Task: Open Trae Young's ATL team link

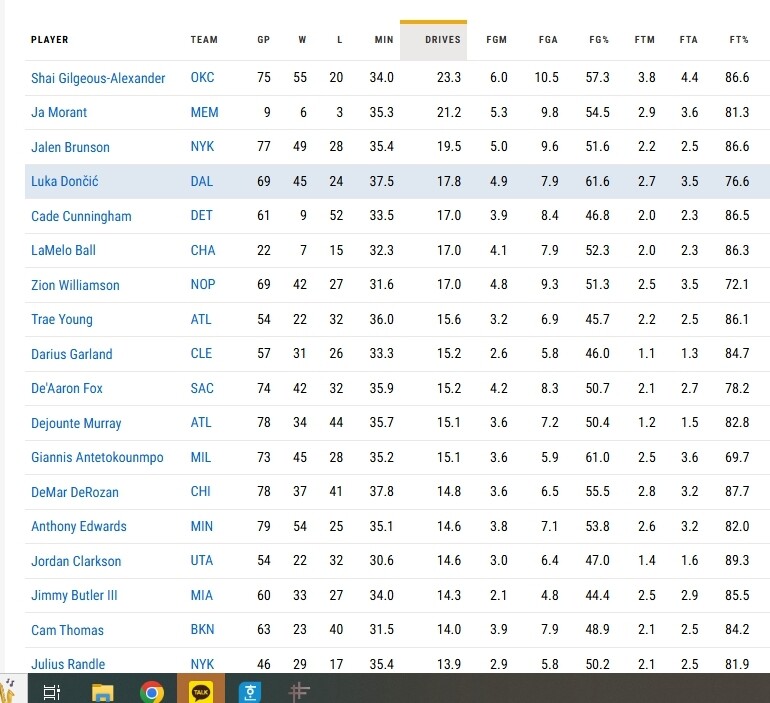Action: pyautogui.click(x=201, y=320)
